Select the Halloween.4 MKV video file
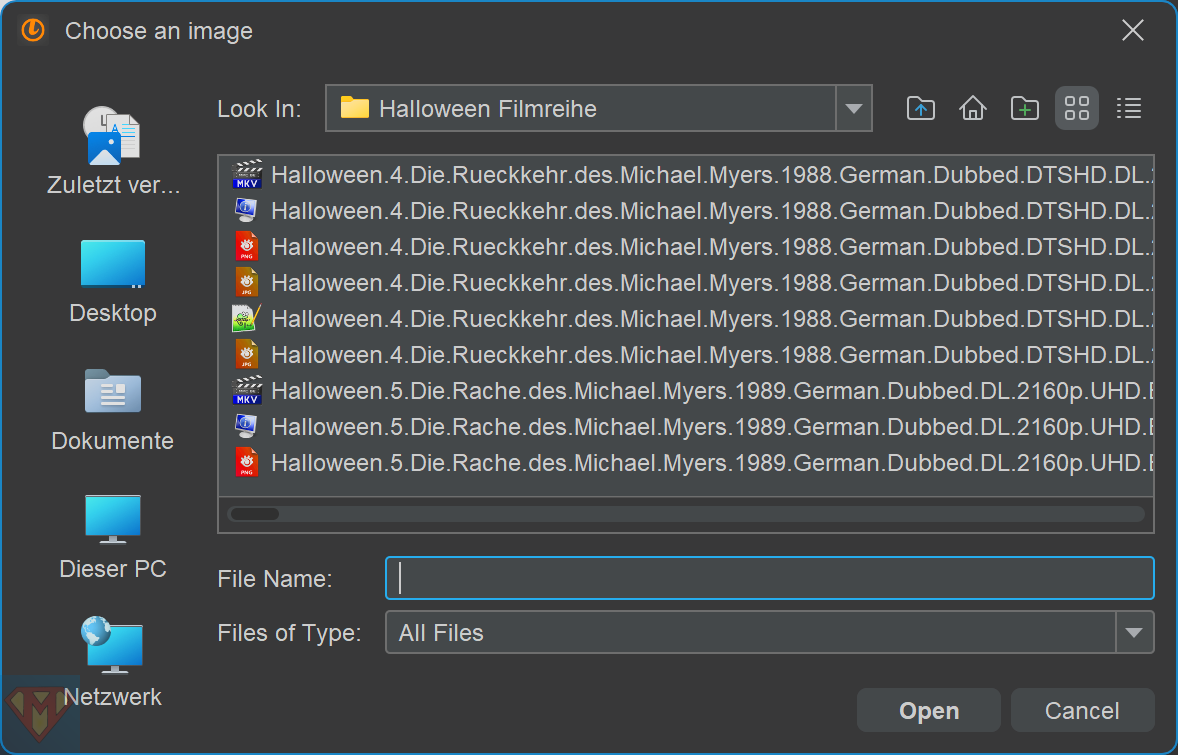Screen dimensions: 1178x755 click(700, 175)
